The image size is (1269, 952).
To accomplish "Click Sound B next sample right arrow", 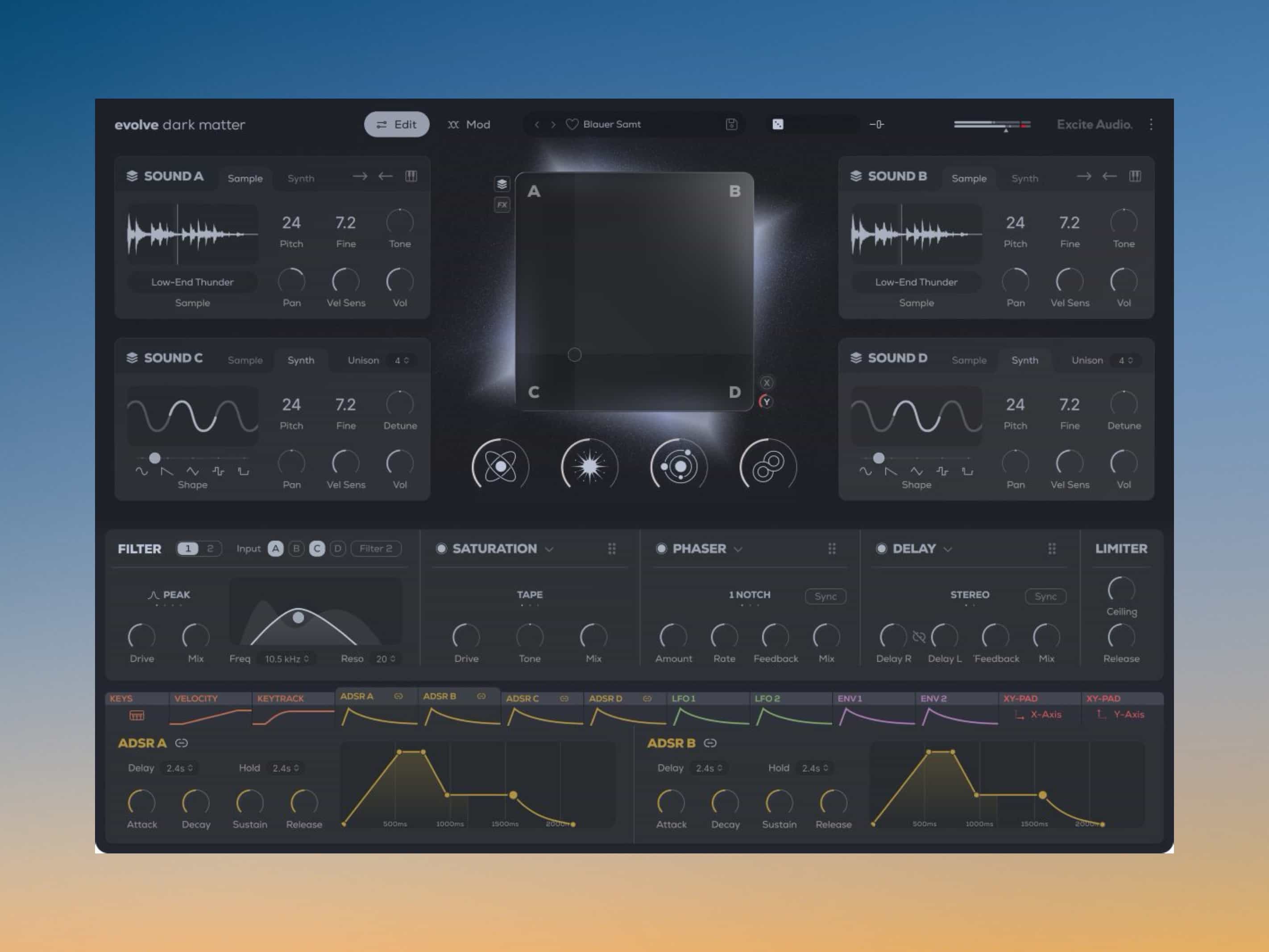I will coord(1084,176).
